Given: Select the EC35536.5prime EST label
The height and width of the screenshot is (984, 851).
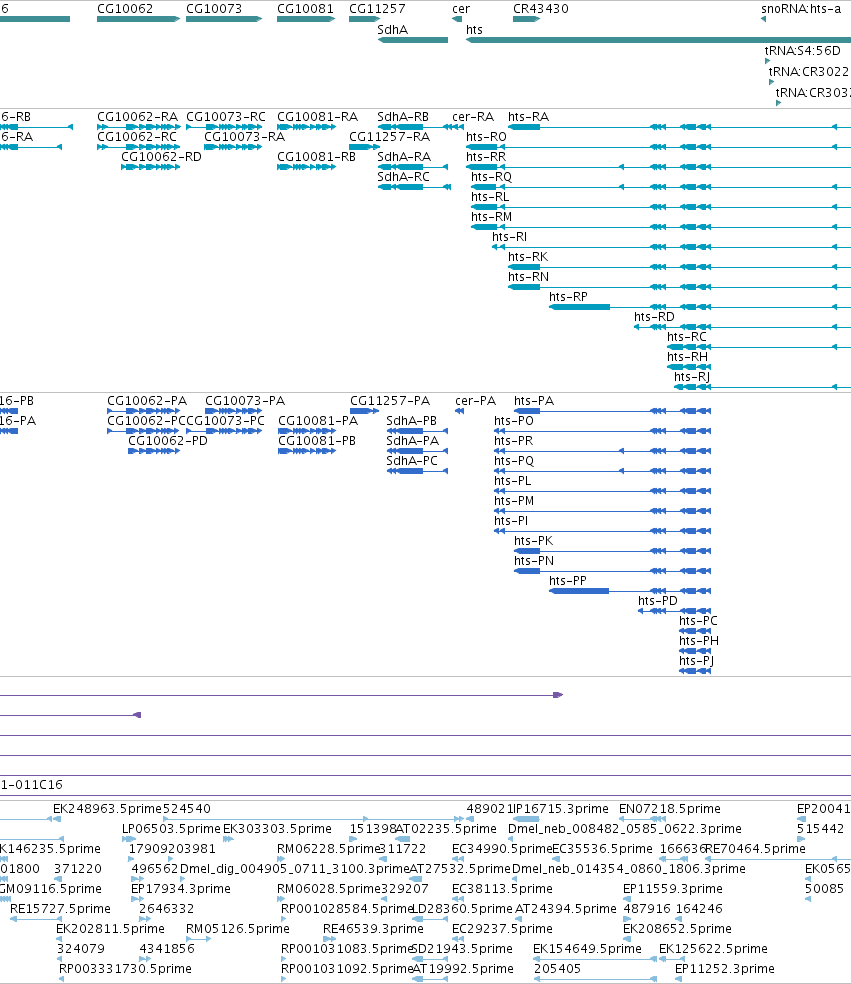Looking at the screenshot, I should [x=602, y=849].
